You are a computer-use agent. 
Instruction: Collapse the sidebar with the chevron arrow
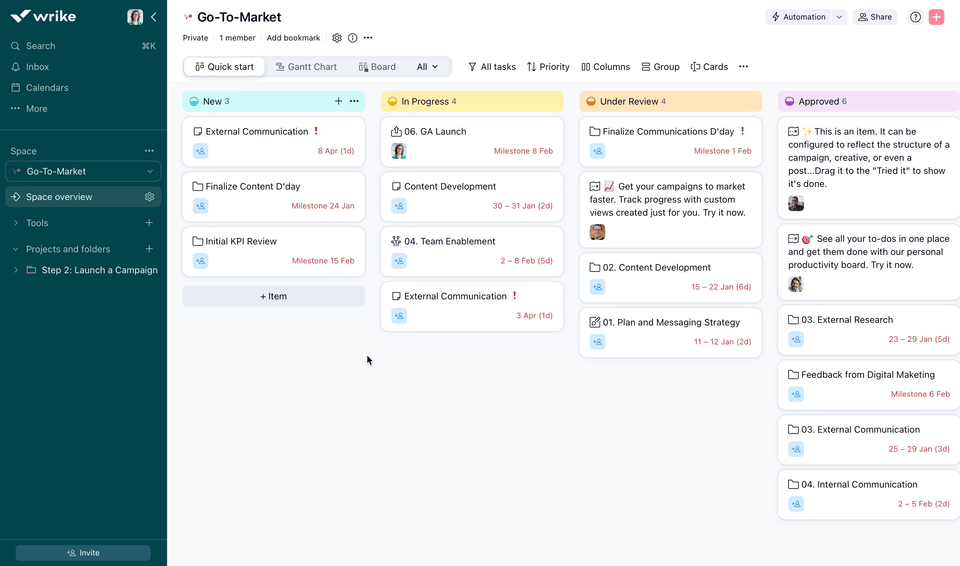click(154, 17)
